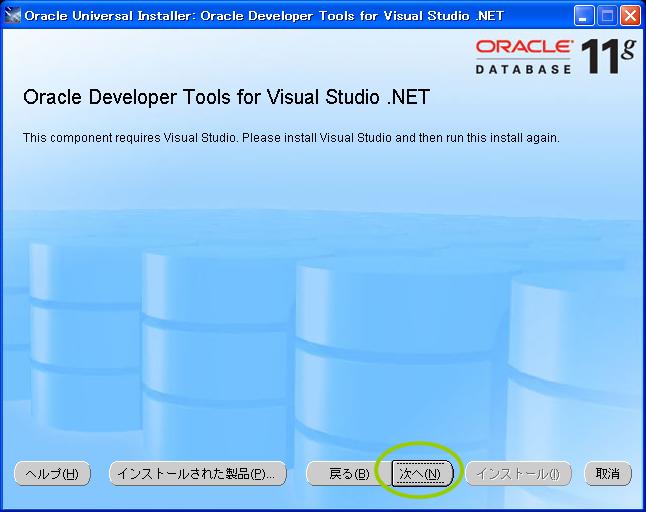The image size is (646, 512).
Task: Click the Oracle Developer Tools page heading
Action: 226,99
